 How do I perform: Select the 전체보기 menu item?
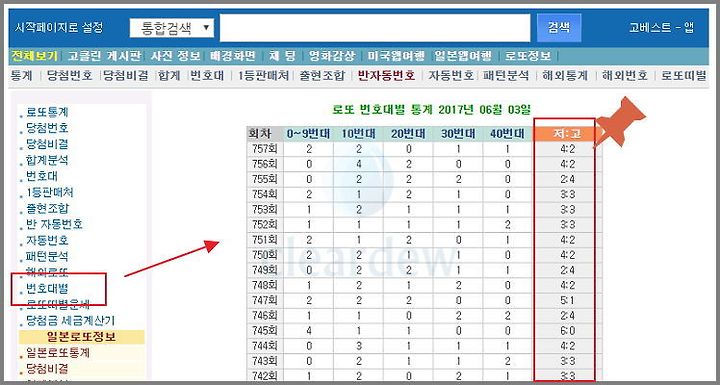tap(34, 56)
